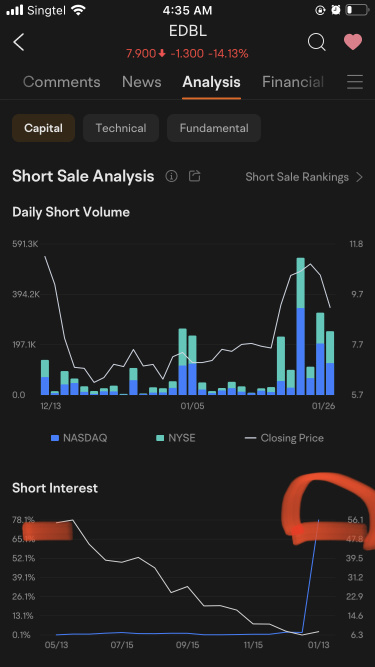
Task: Open the hamburger menu icon
Action: [x=355, y=82]
